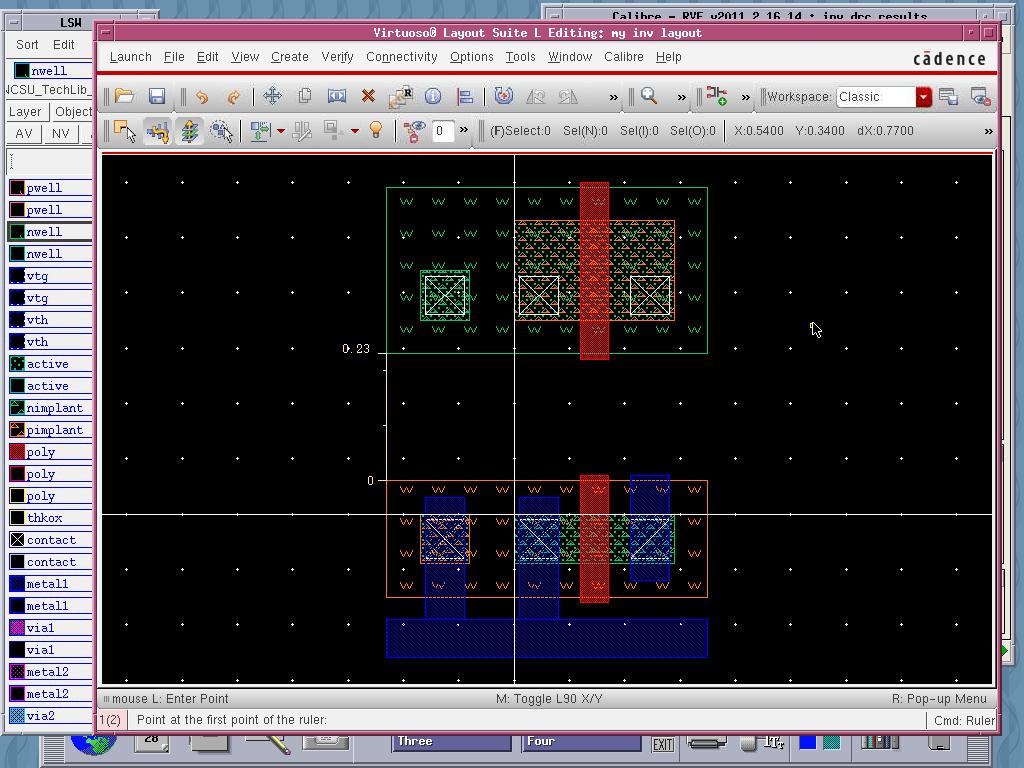Open the Launch menu
1024x768 pixels.
(x=131, y=57)
